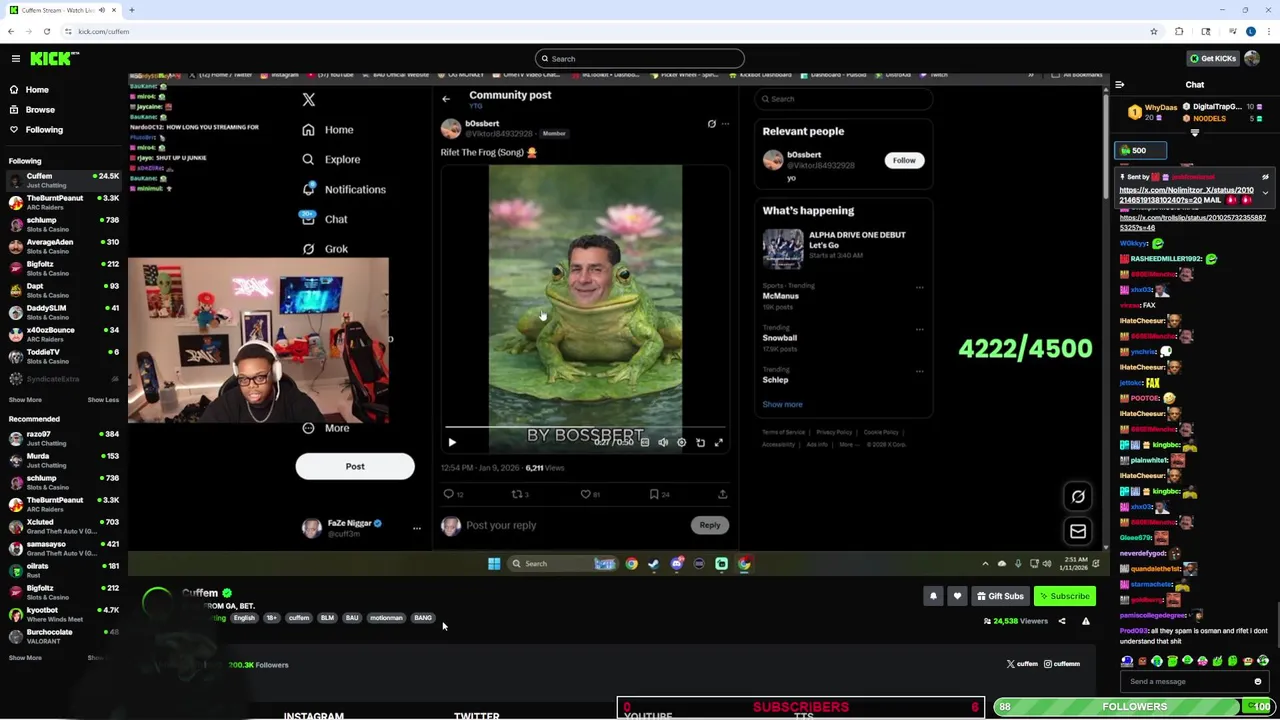Open the pinned x.com Nolimitzor link

tap(1186, 195)
